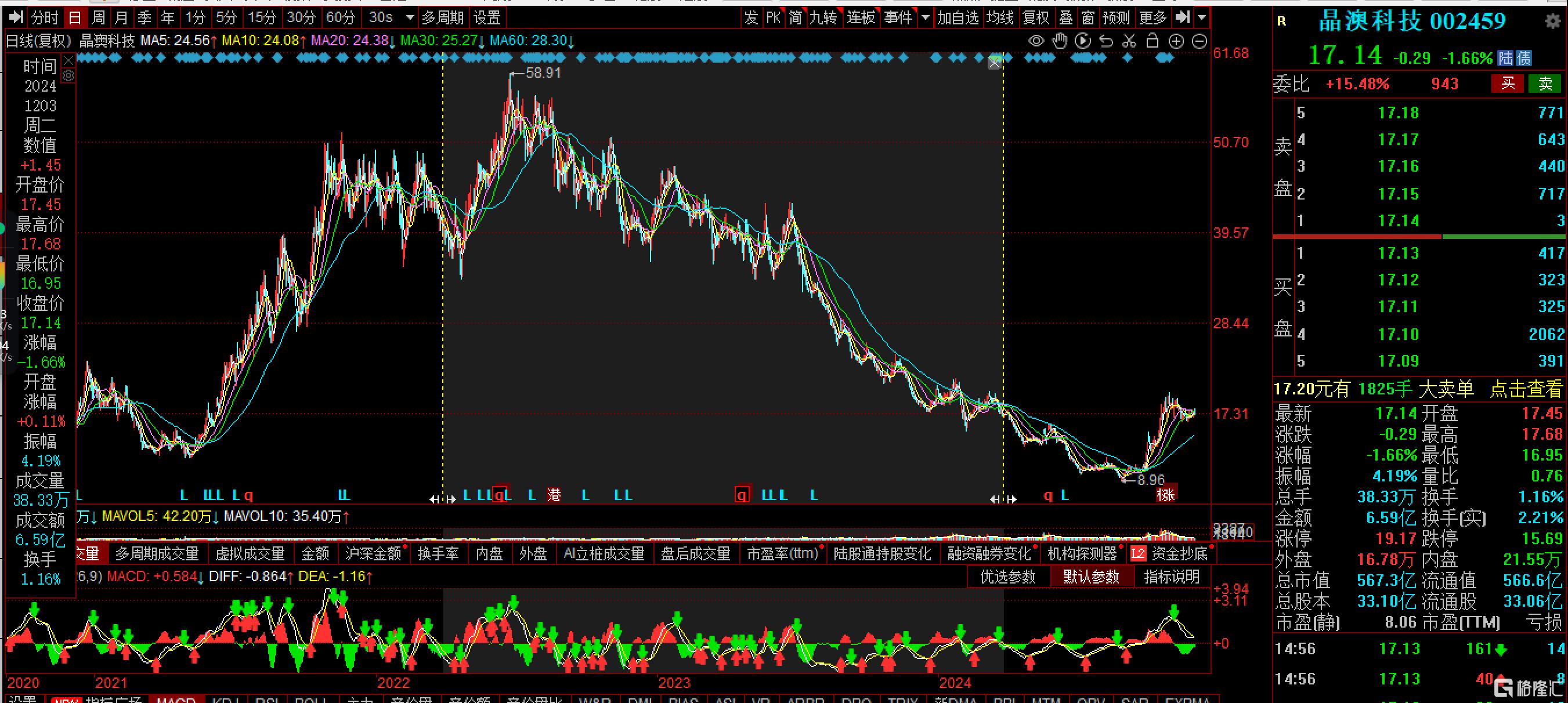This screenshot has height=703, width=1568.
Task: Select the 换手率 indicator tab
Action: click(438, 554)
